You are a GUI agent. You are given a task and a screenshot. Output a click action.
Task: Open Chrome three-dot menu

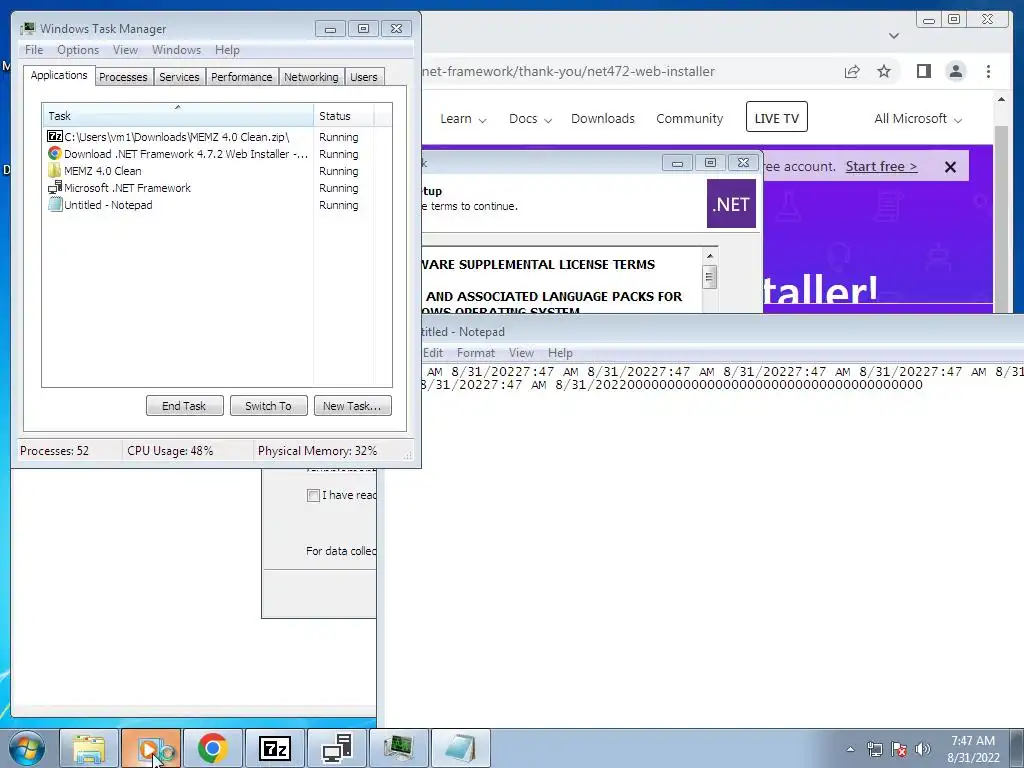[x=988, y=71]
